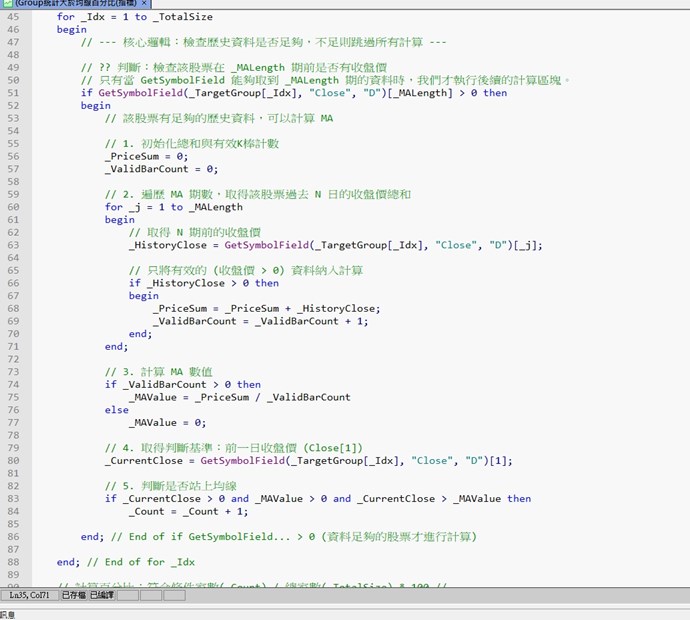Click the document icon on the script tab
The image size is (690, 620).
point(8,4)
